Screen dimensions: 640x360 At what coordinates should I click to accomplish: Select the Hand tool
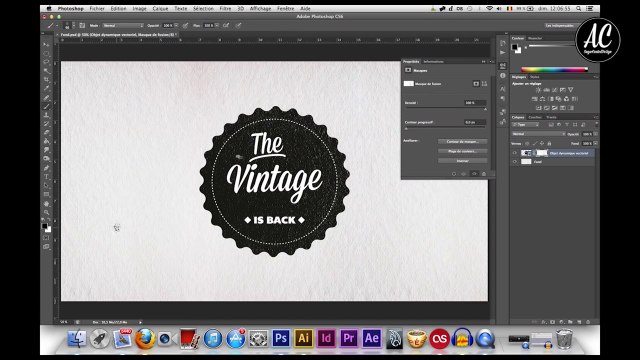pyautogui.click(x=47, y=203)
